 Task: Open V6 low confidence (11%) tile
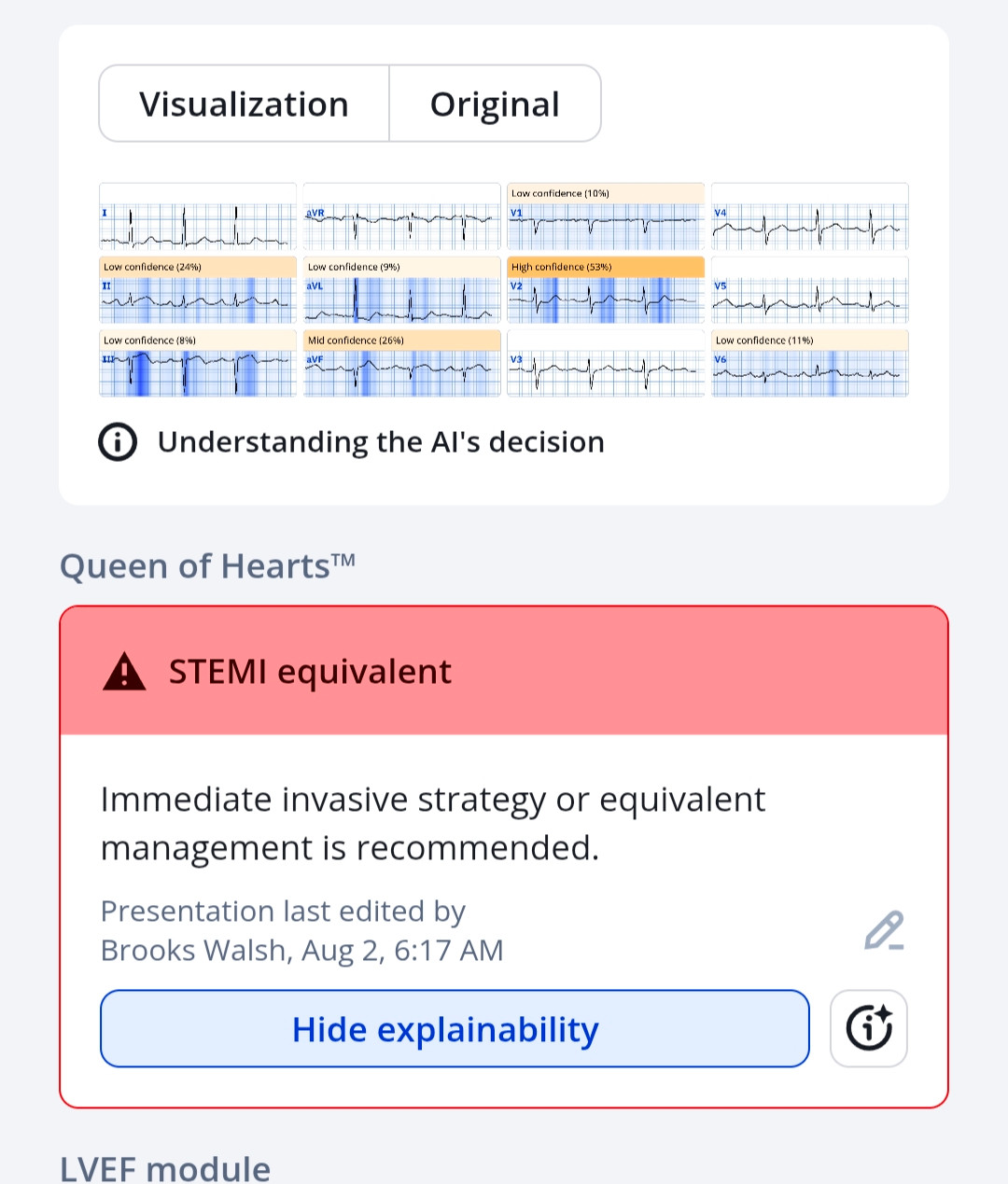810,364
